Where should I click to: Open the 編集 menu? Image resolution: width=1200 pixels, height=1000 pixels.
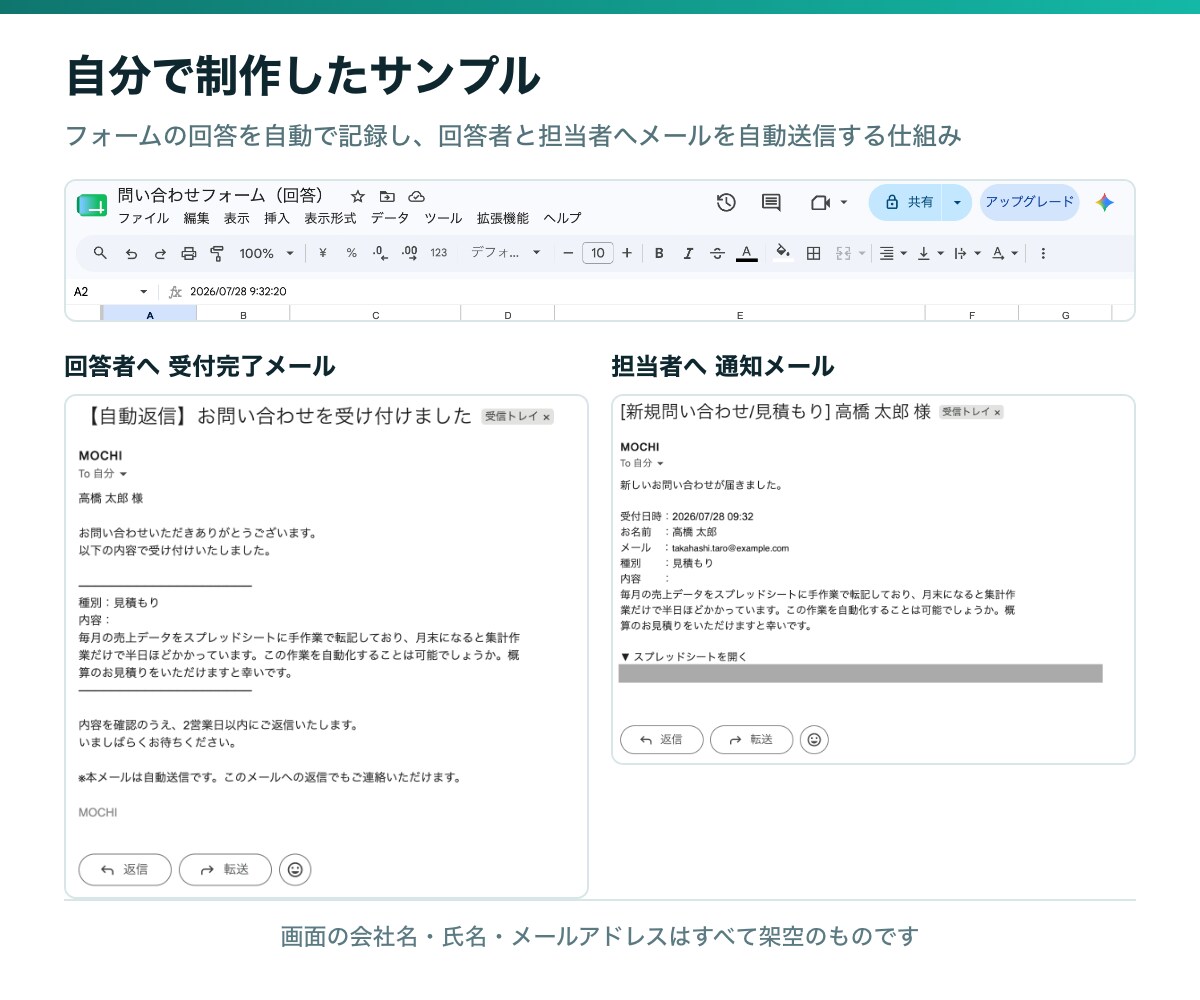(196, 218)
